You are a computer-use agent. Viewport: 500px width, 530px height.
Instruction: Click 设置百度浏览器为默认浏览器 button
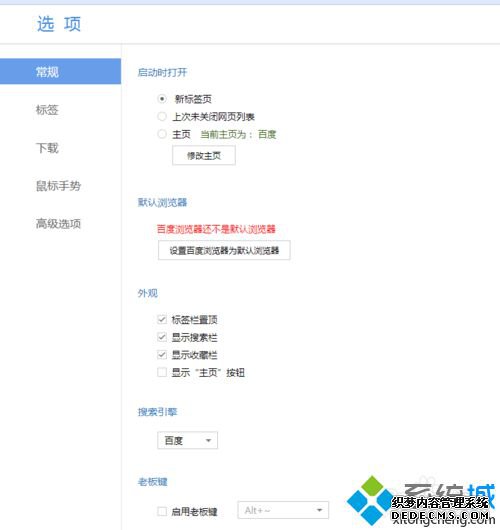click(224, 250)
